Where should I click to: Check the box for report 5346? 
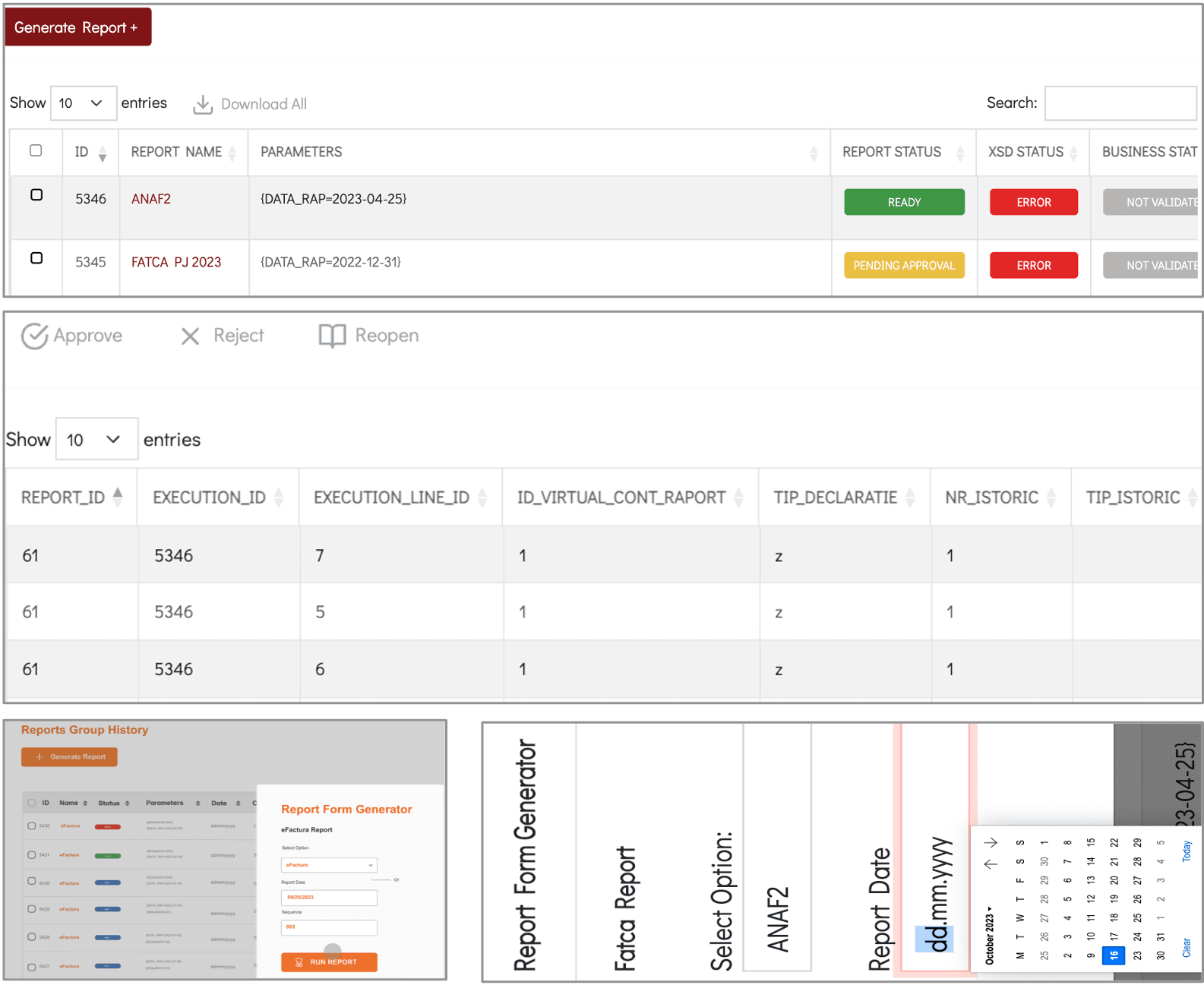tap(36, 195)
